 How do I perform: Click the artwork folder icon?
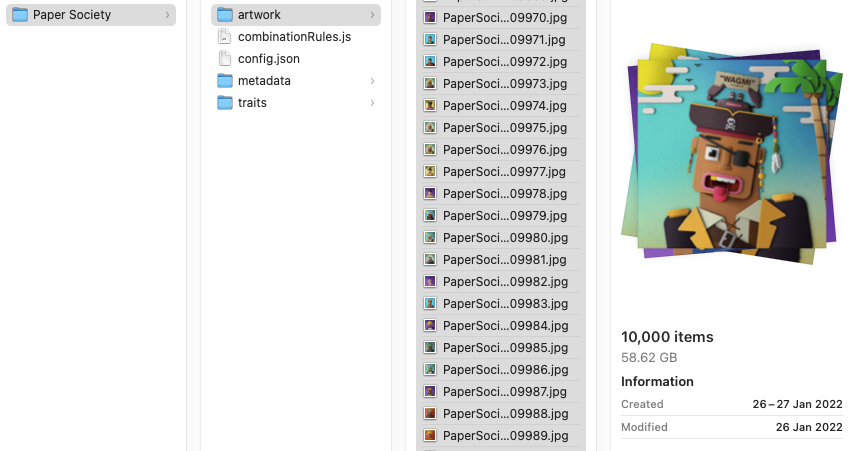(225, 15)
